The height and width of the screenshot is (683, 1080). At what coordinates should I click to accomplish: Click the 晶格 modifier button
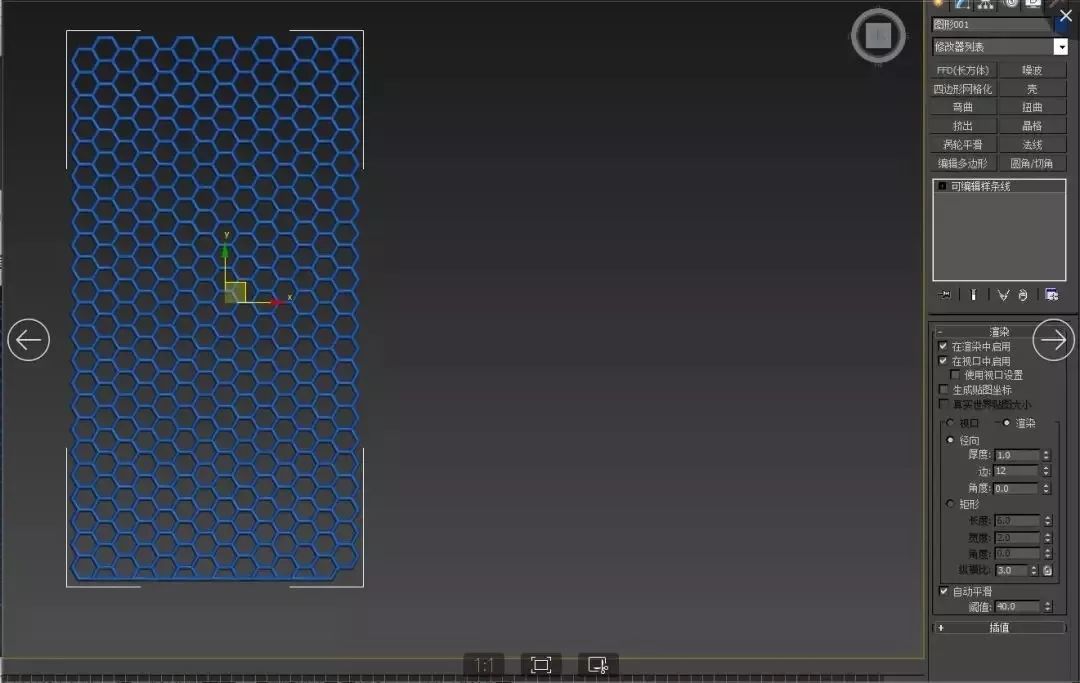[1032, 126]
